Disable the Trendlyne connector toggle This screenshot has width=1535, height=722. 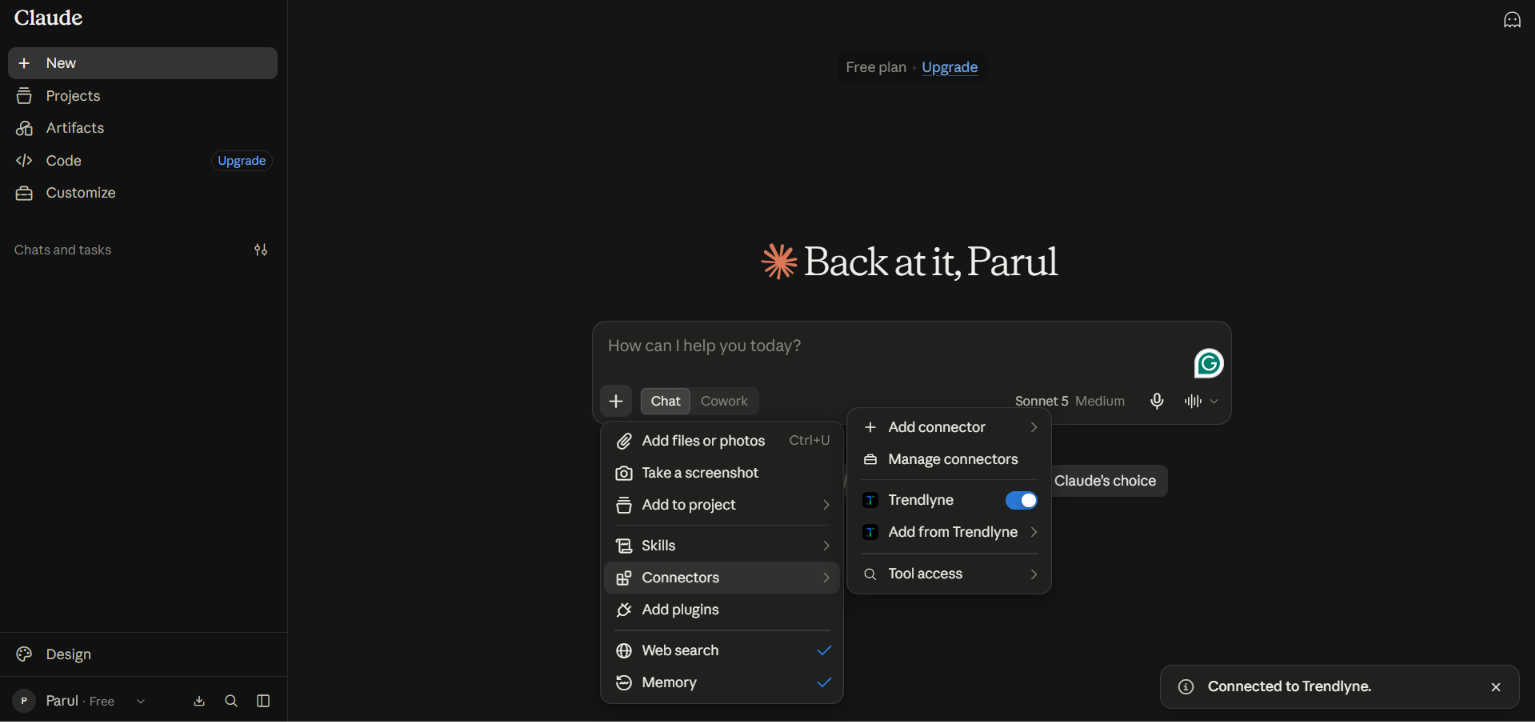(1021, 500)
